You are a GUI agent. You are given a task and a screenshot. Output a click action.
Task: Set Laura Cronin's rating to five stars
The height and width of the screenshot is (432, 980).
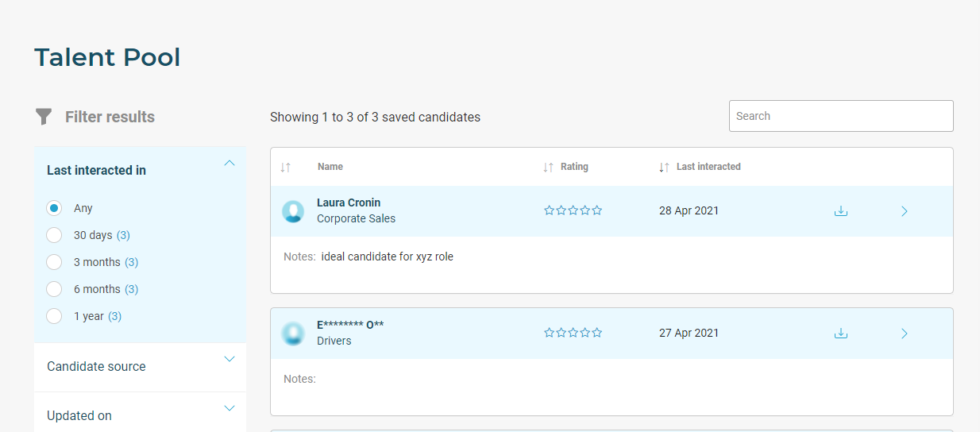pos(598,211)
